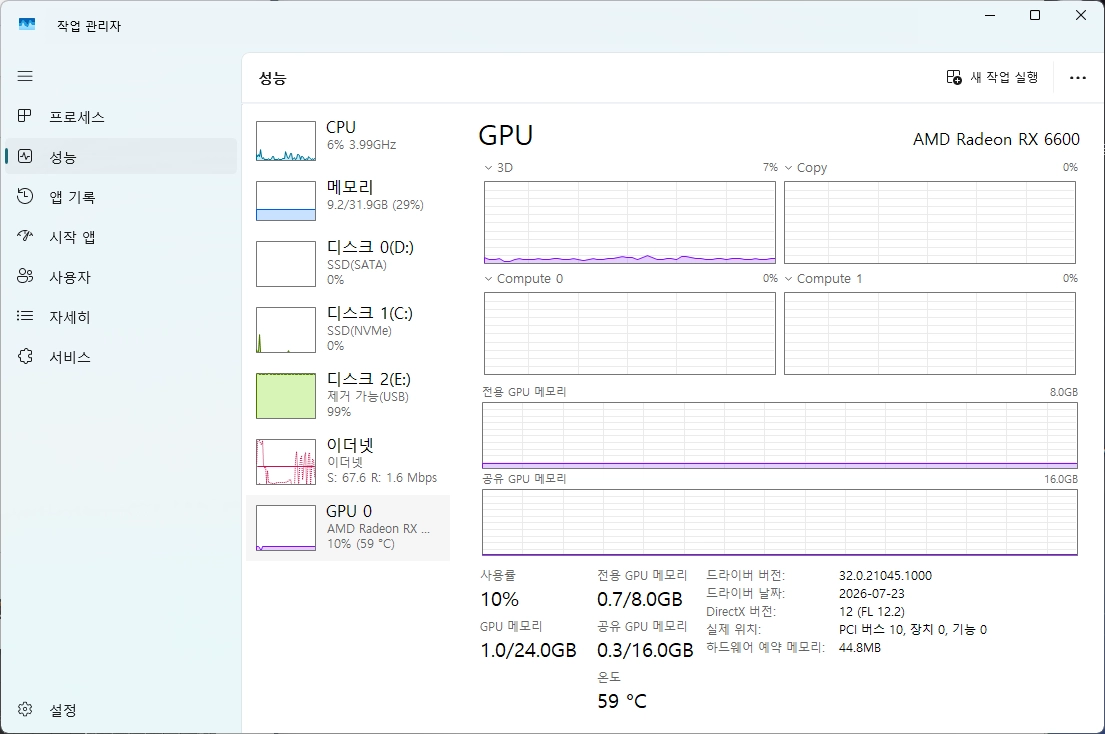This screenshot has width=1105, height=734.
Task: Select the 디스크 2(E:) thumbnail graph
Action: coord(285,396)
